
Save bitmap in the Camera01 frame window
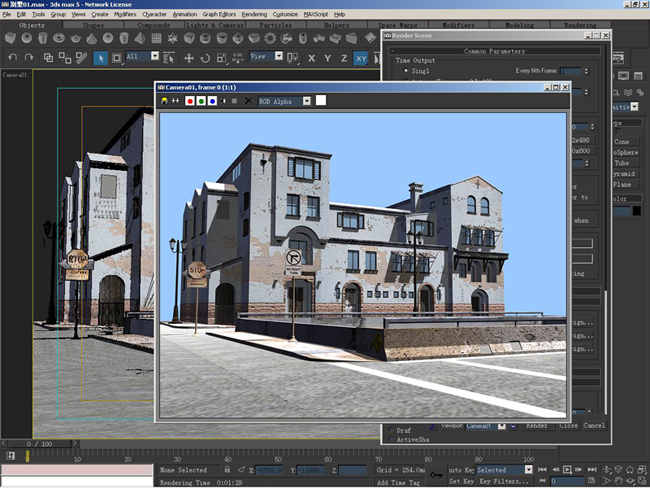pos(165,101)
